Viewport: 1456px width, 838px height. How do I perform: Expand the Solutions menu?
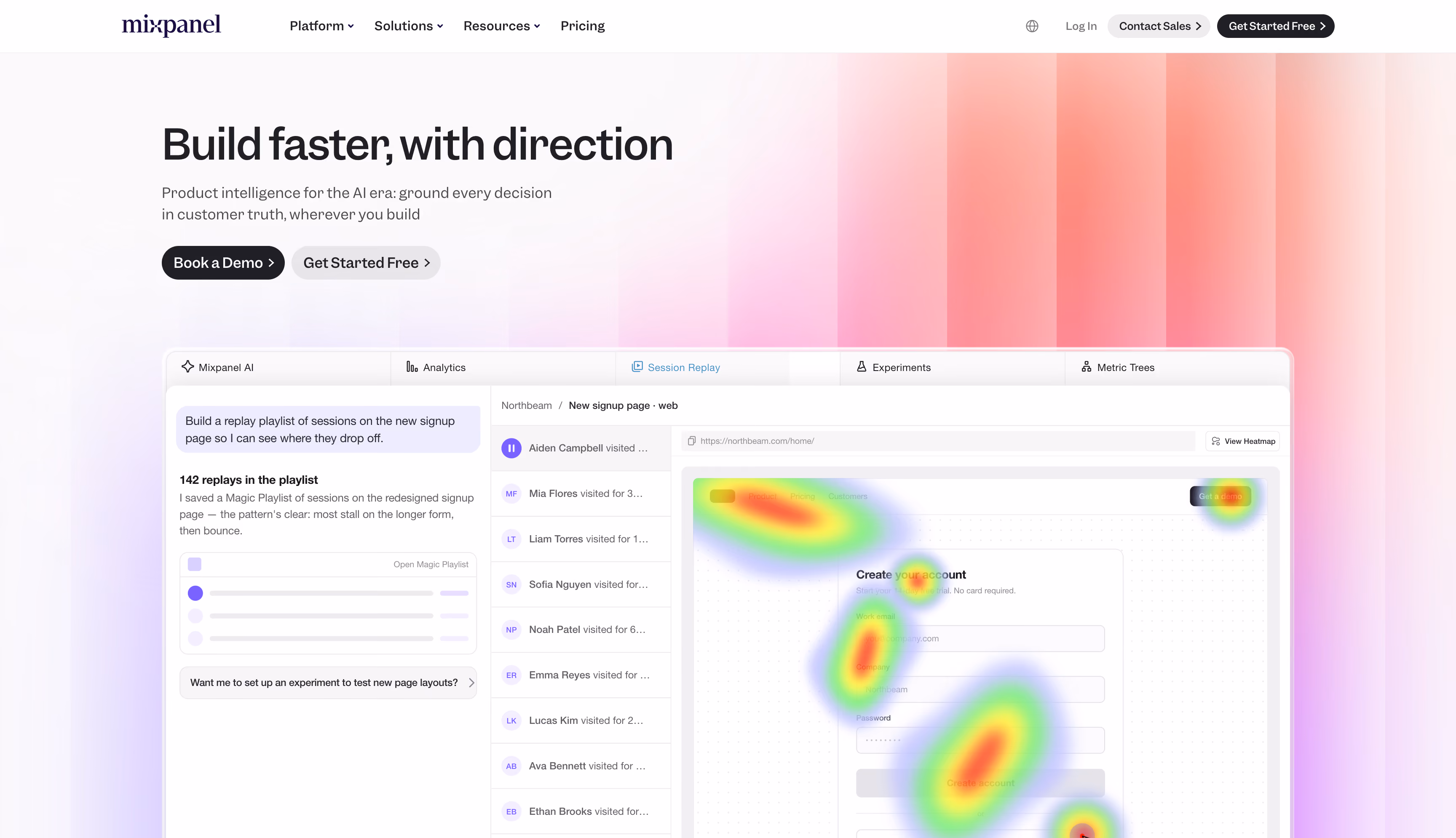408,26
